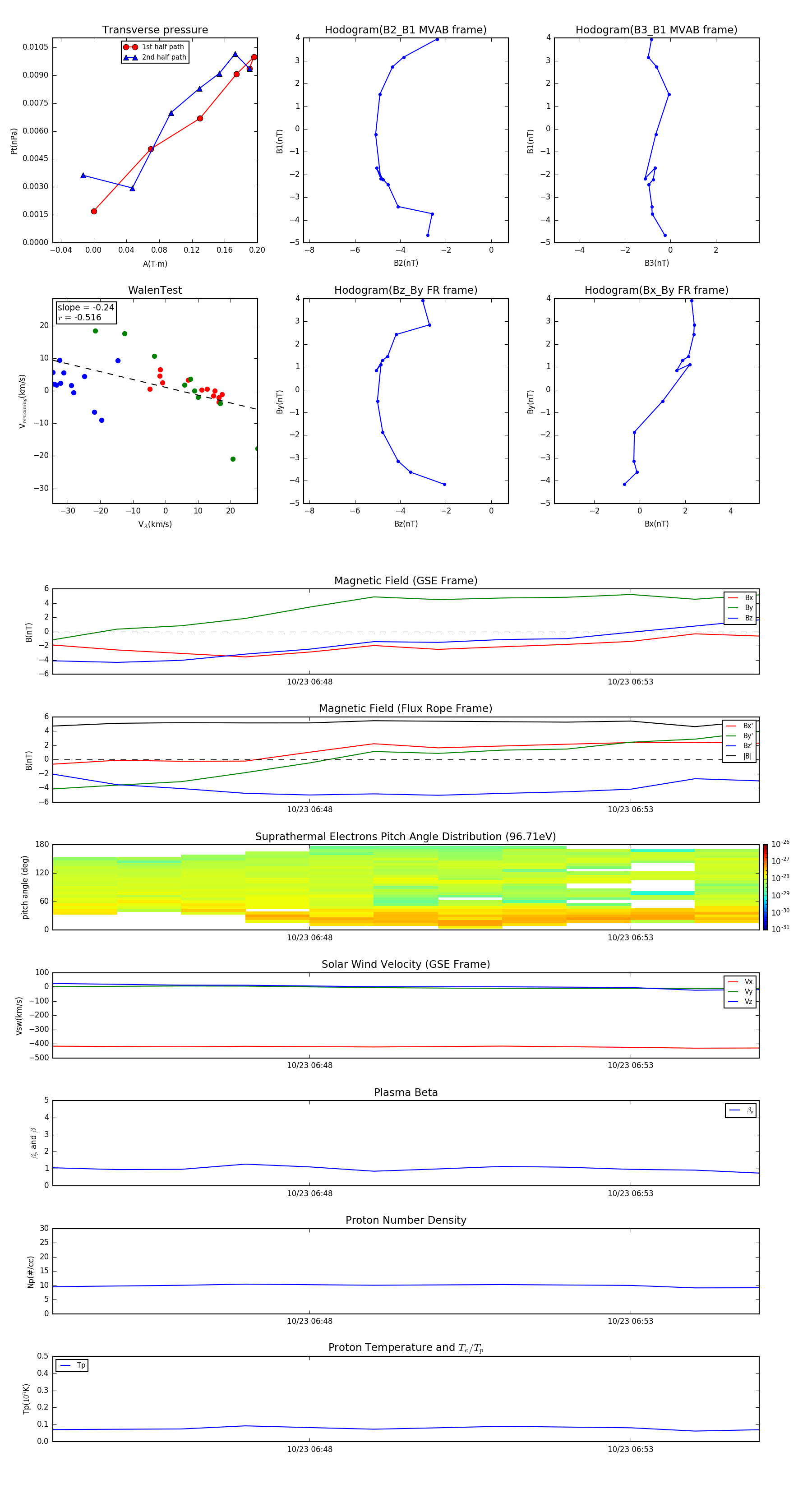Click 'A(T·m)' axis label

[155, 264]
